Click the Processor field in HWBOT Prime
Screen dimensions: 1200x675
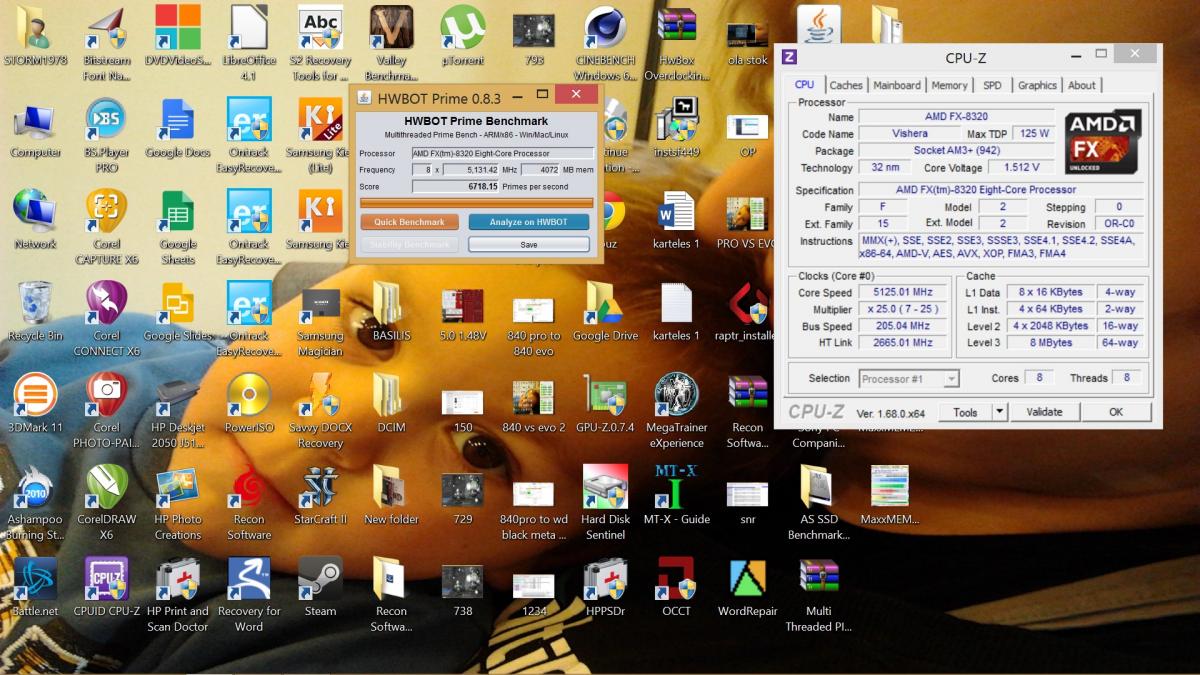[502, 153]
